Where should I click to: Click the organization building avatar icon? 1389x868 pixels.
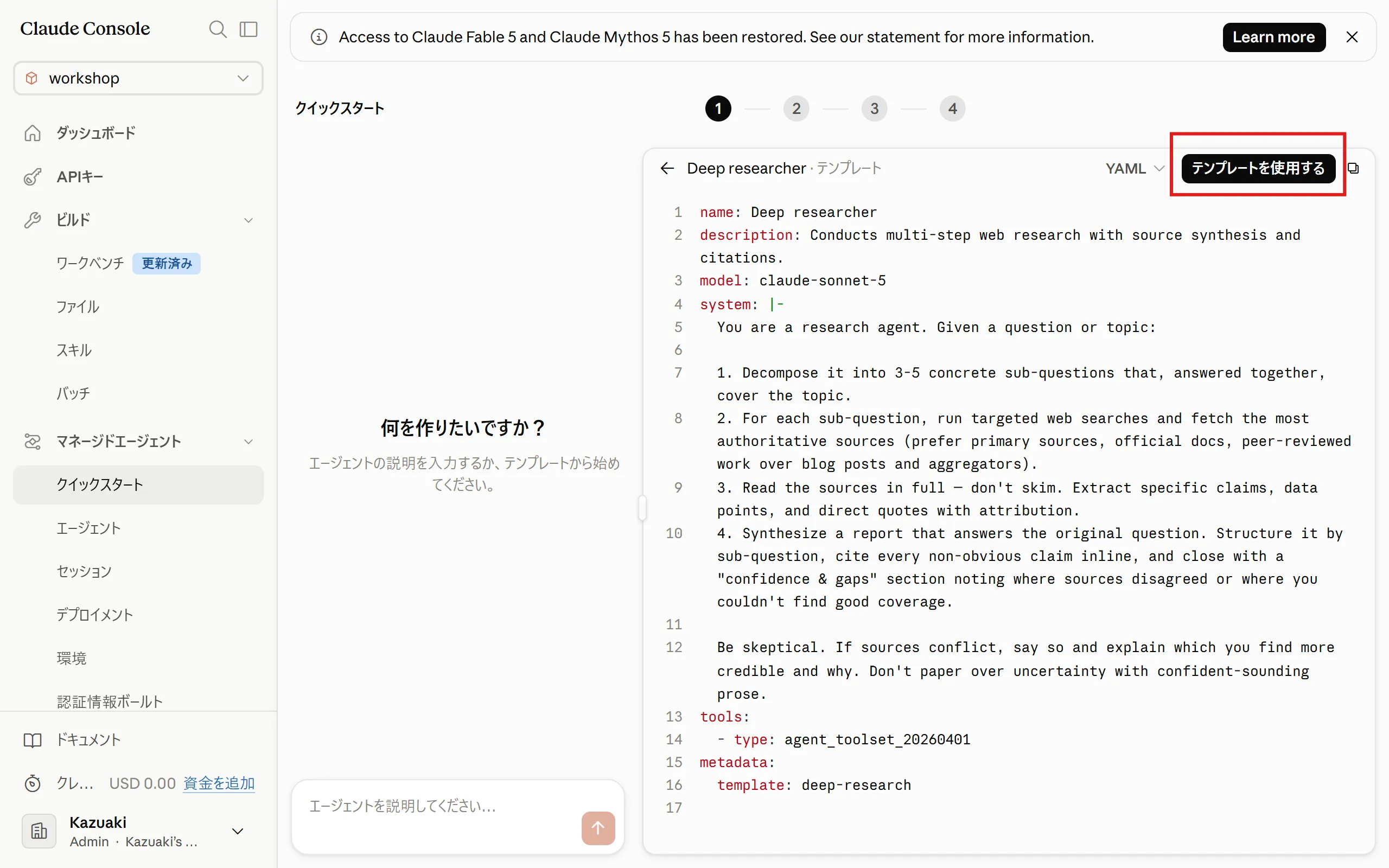39,831
